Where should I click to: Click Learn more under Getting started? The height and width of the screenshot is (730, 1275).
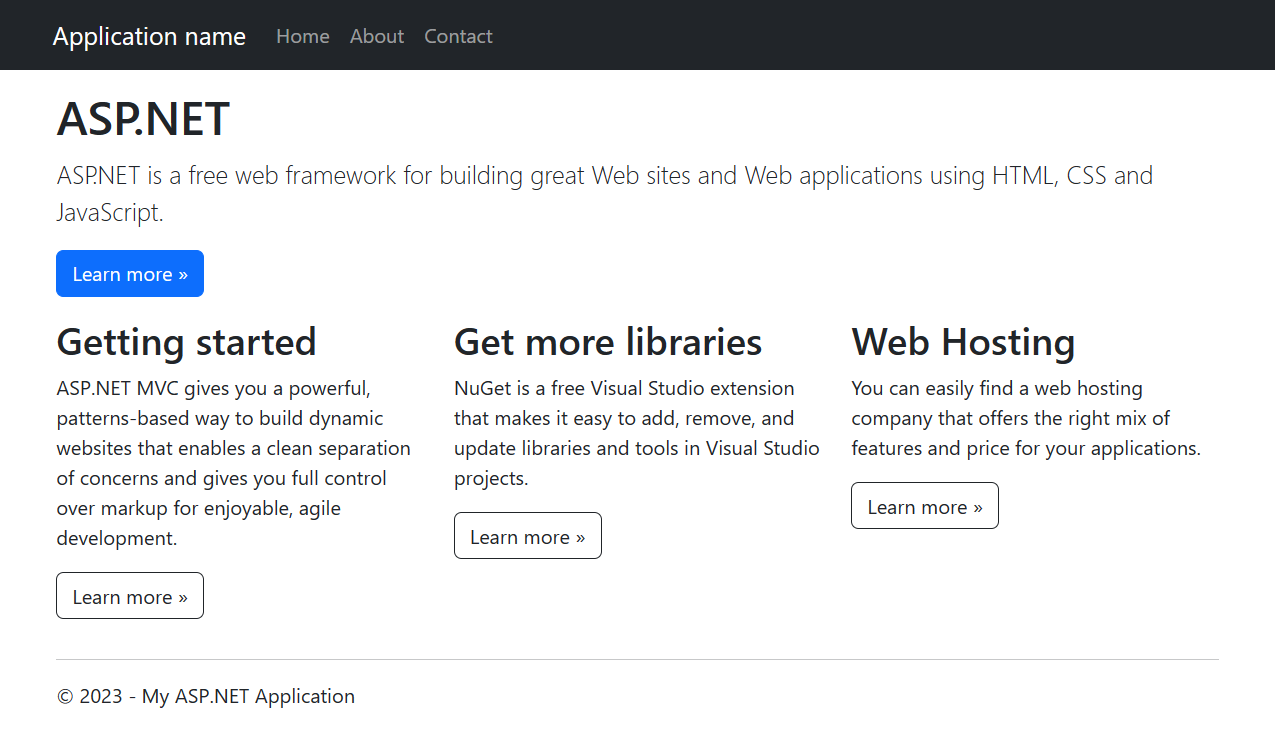(x=130, y=596)
